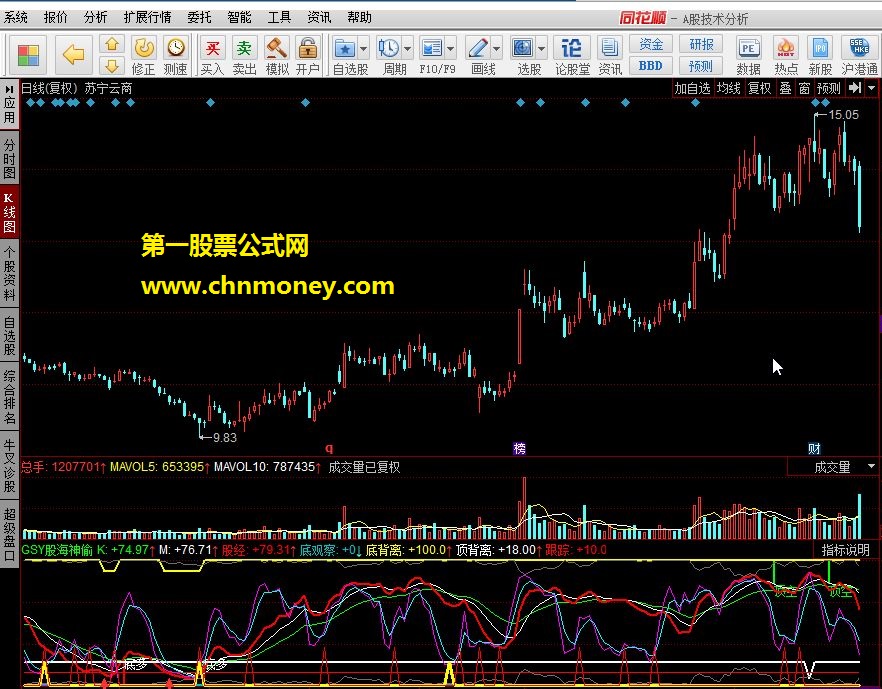Click the blue 财 marker on chart

click(x=814, y=448)
